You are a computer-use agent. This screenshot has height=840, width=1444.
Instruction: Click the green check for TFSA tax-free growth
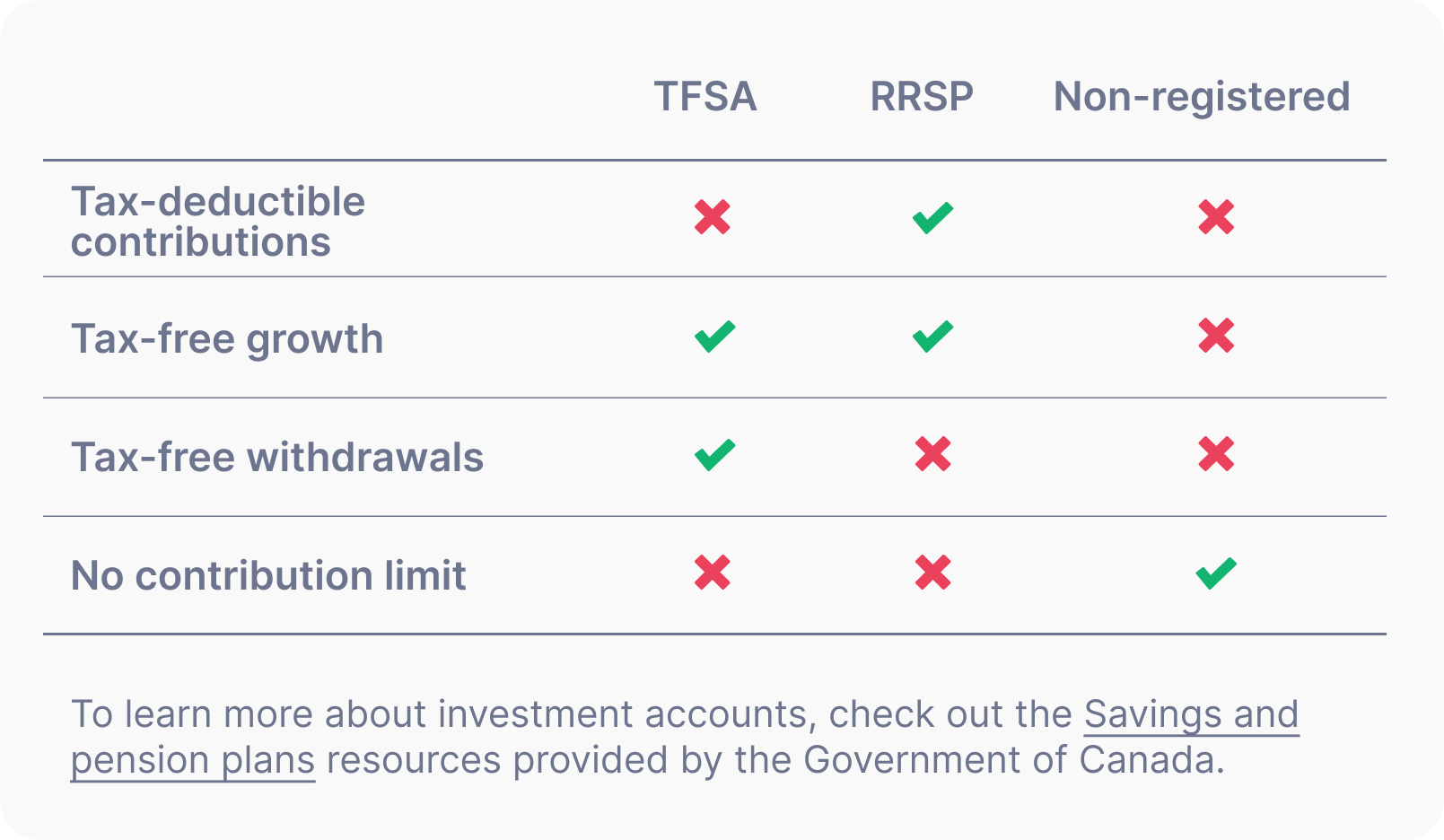(x=714, y=337)
